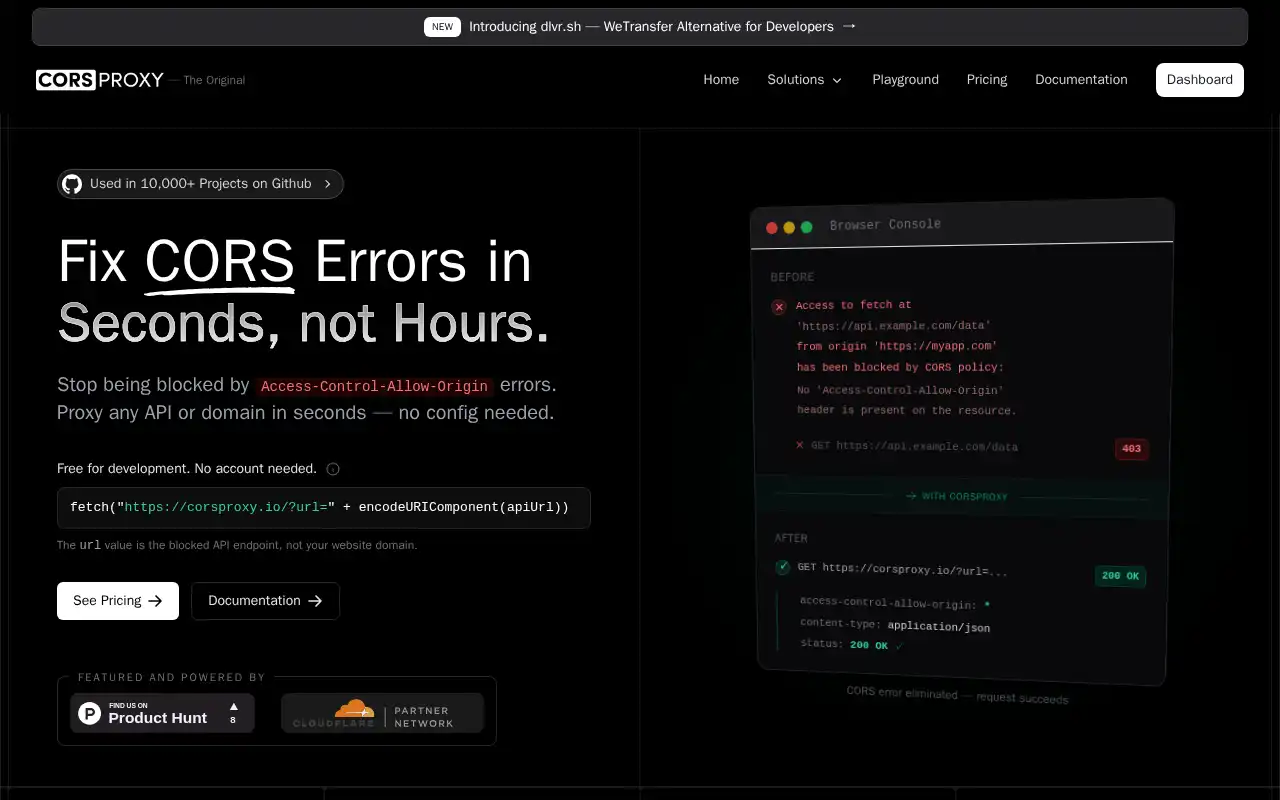Click the Product Hunt upvote triangle
Screen dimensions: 1280x800
tap(233, 706)
